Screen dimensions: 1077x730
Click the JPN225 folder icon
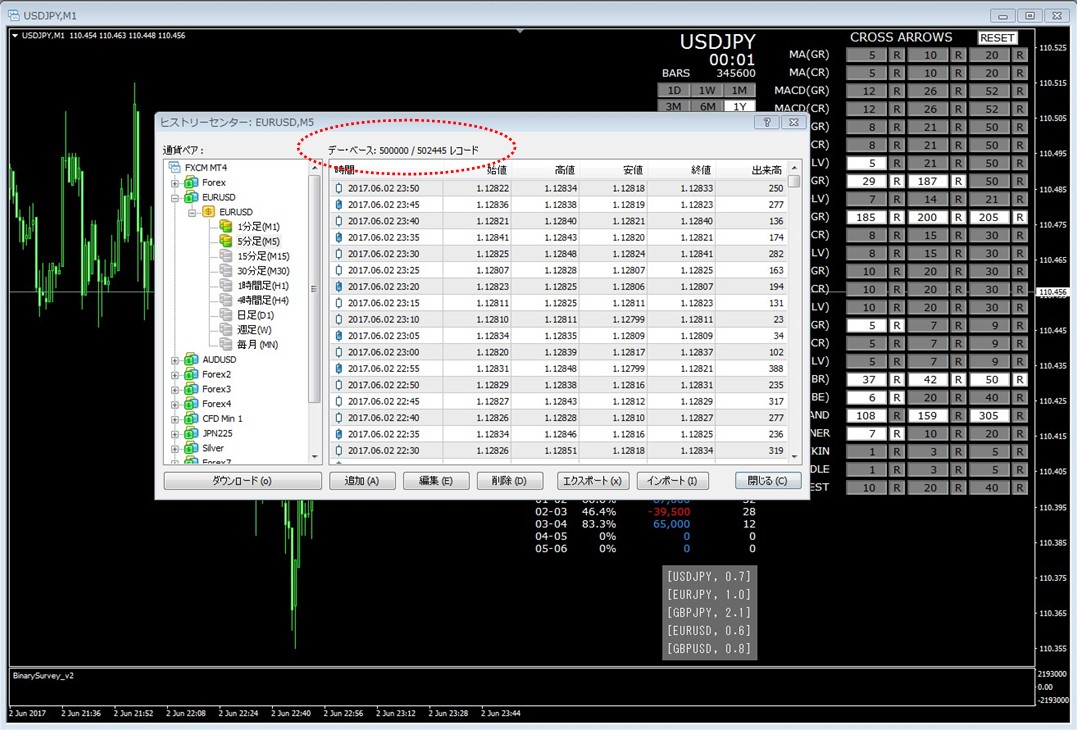192,433
